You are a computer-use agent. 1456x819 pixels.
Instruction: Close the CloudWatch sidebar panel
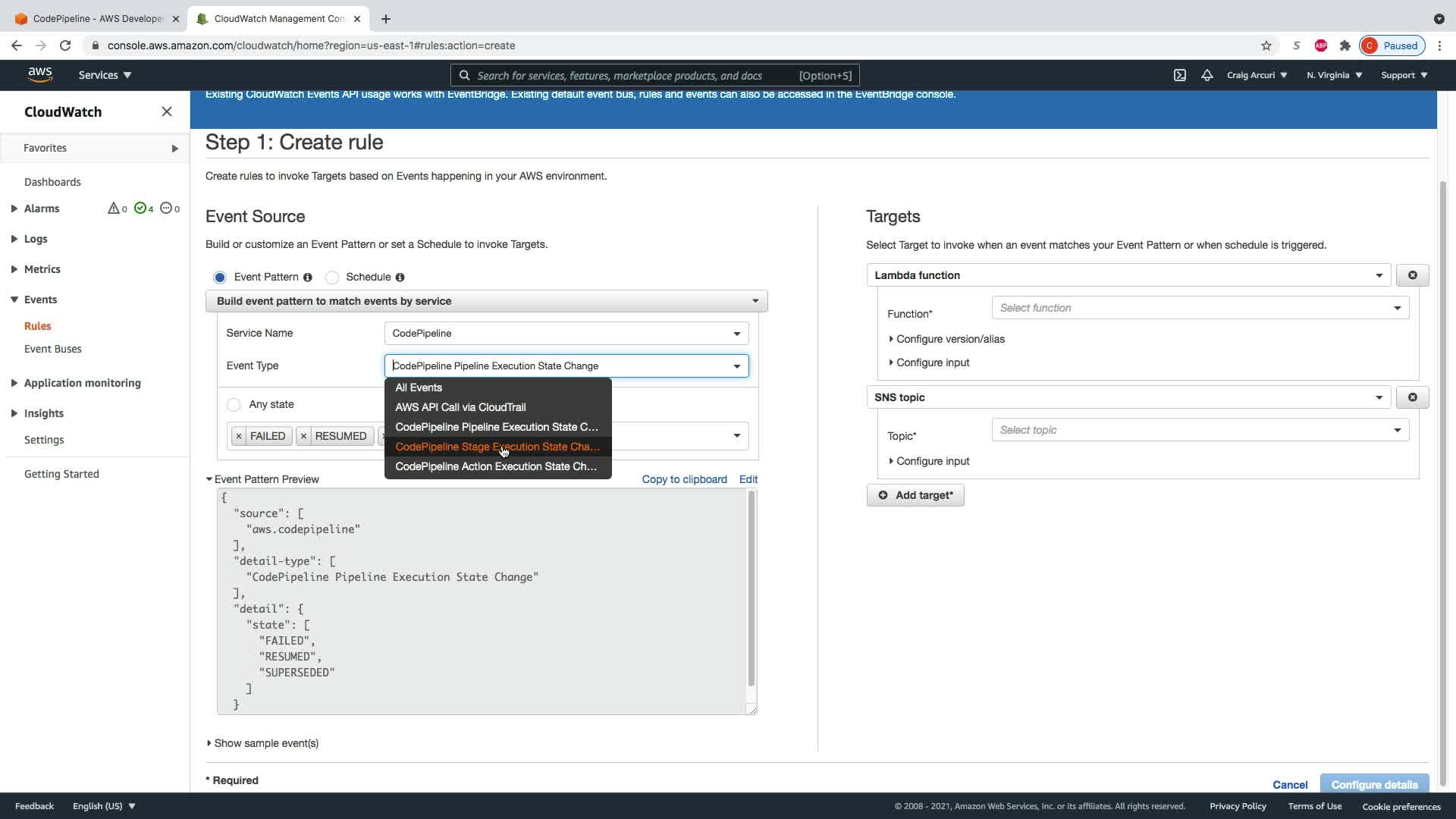167,111
